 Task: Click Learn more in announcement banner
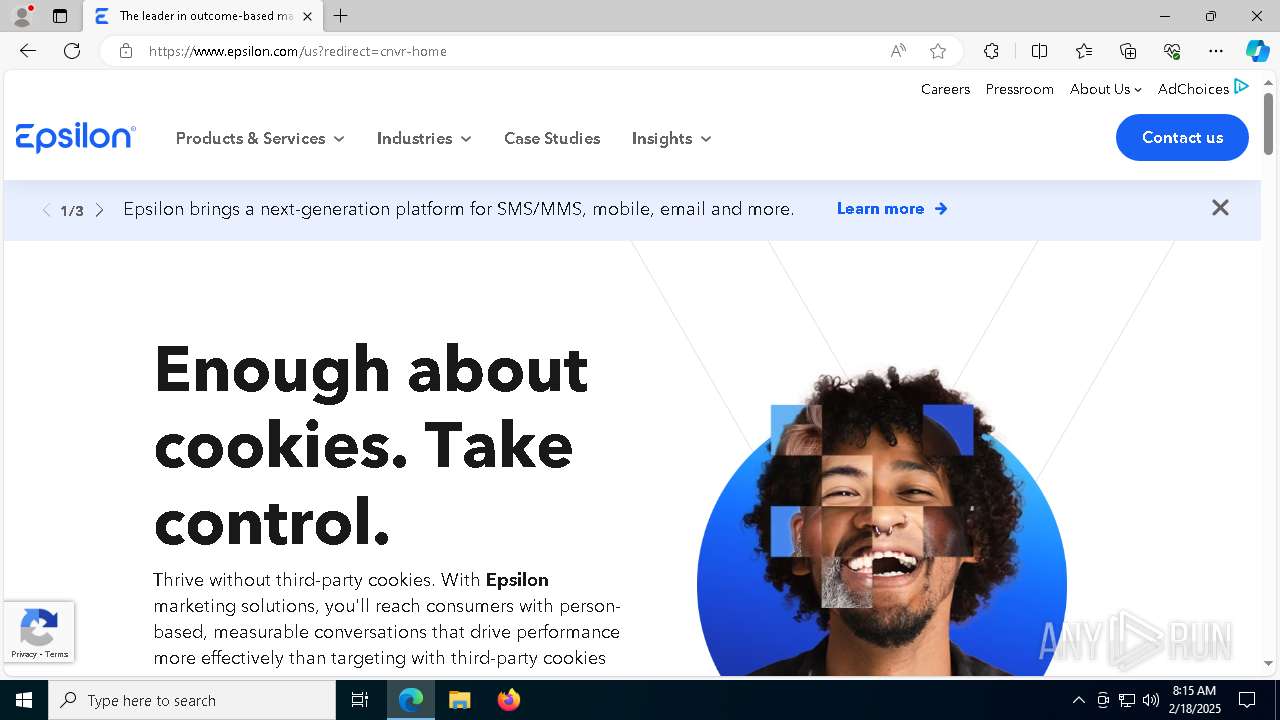pos(892,208)
